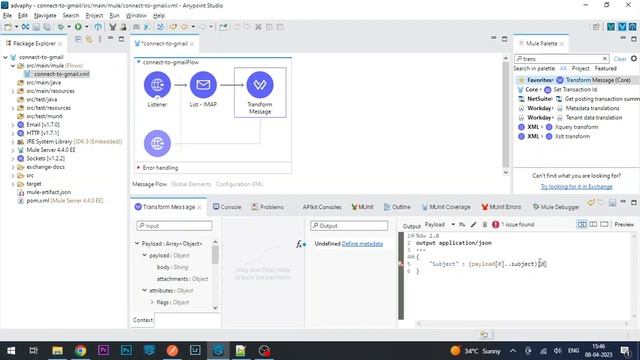640x360 pixels.
Task: Click the green Run button in the toolbar
Action: (x=78, y=27)
